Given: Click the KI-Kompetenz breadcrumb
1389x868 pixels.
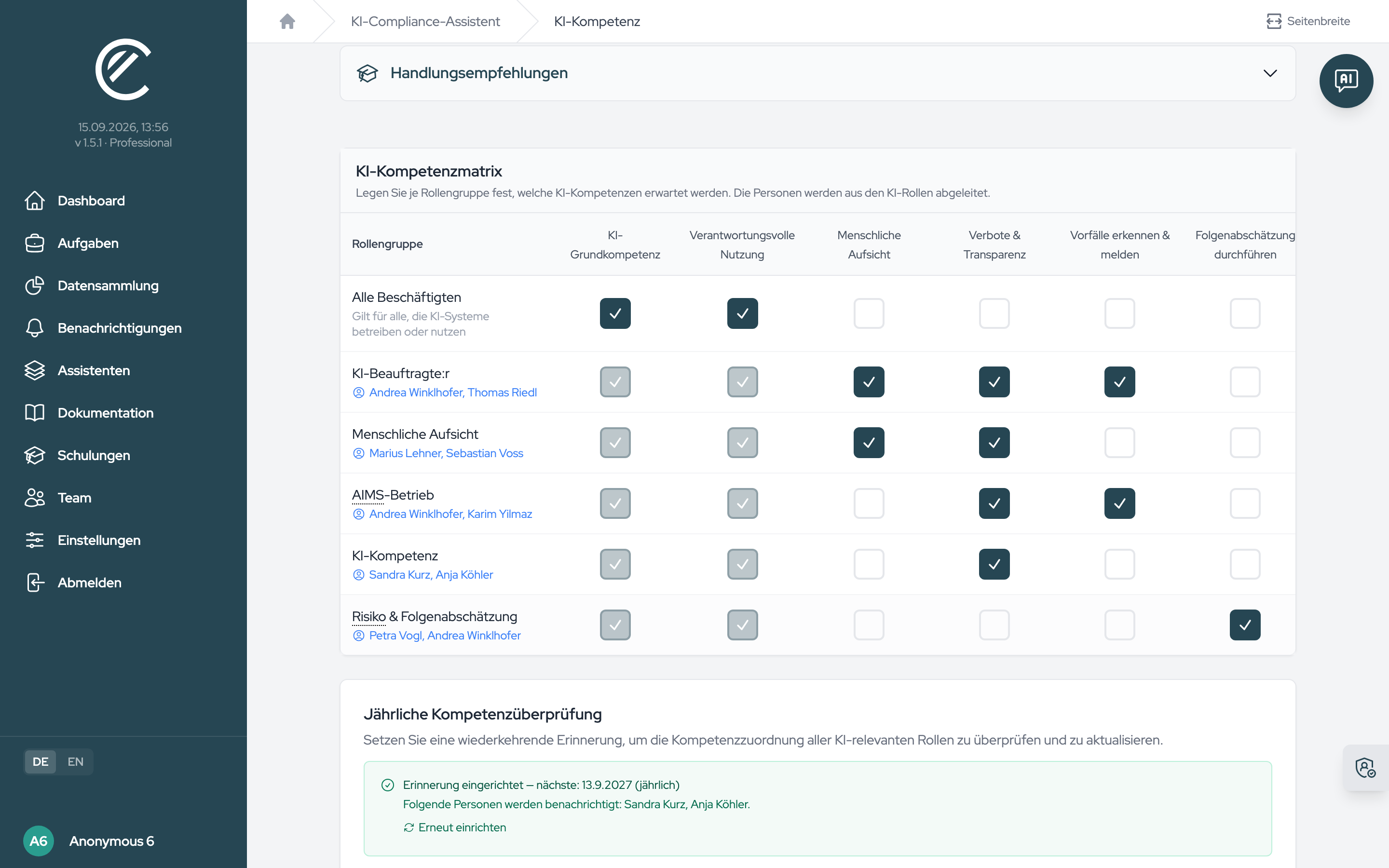Looking at the screenshot, I should [x=597, y=21].
